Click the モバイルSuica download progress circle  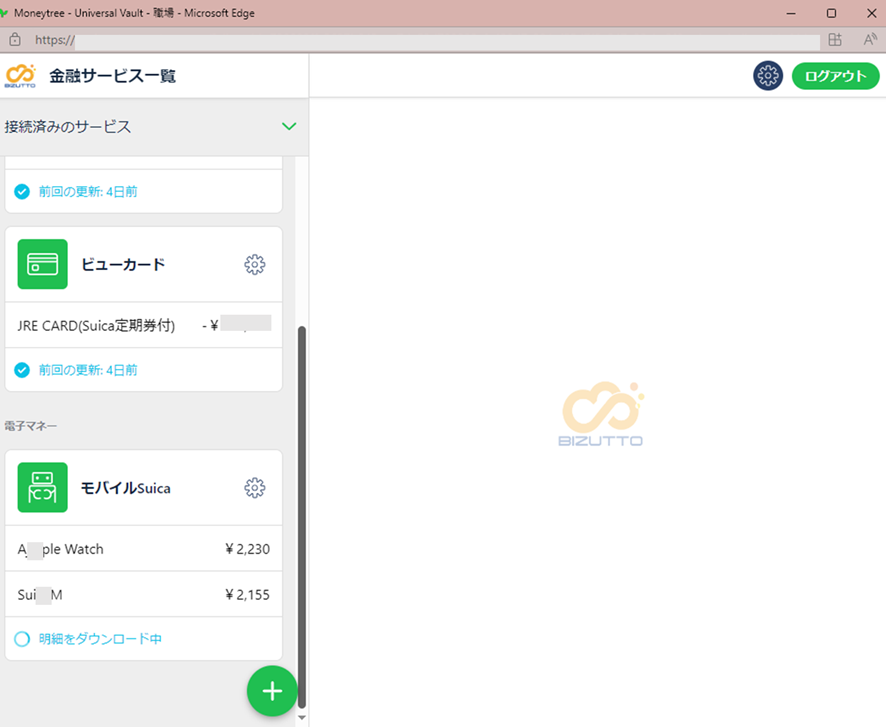[x=22, y=638]
